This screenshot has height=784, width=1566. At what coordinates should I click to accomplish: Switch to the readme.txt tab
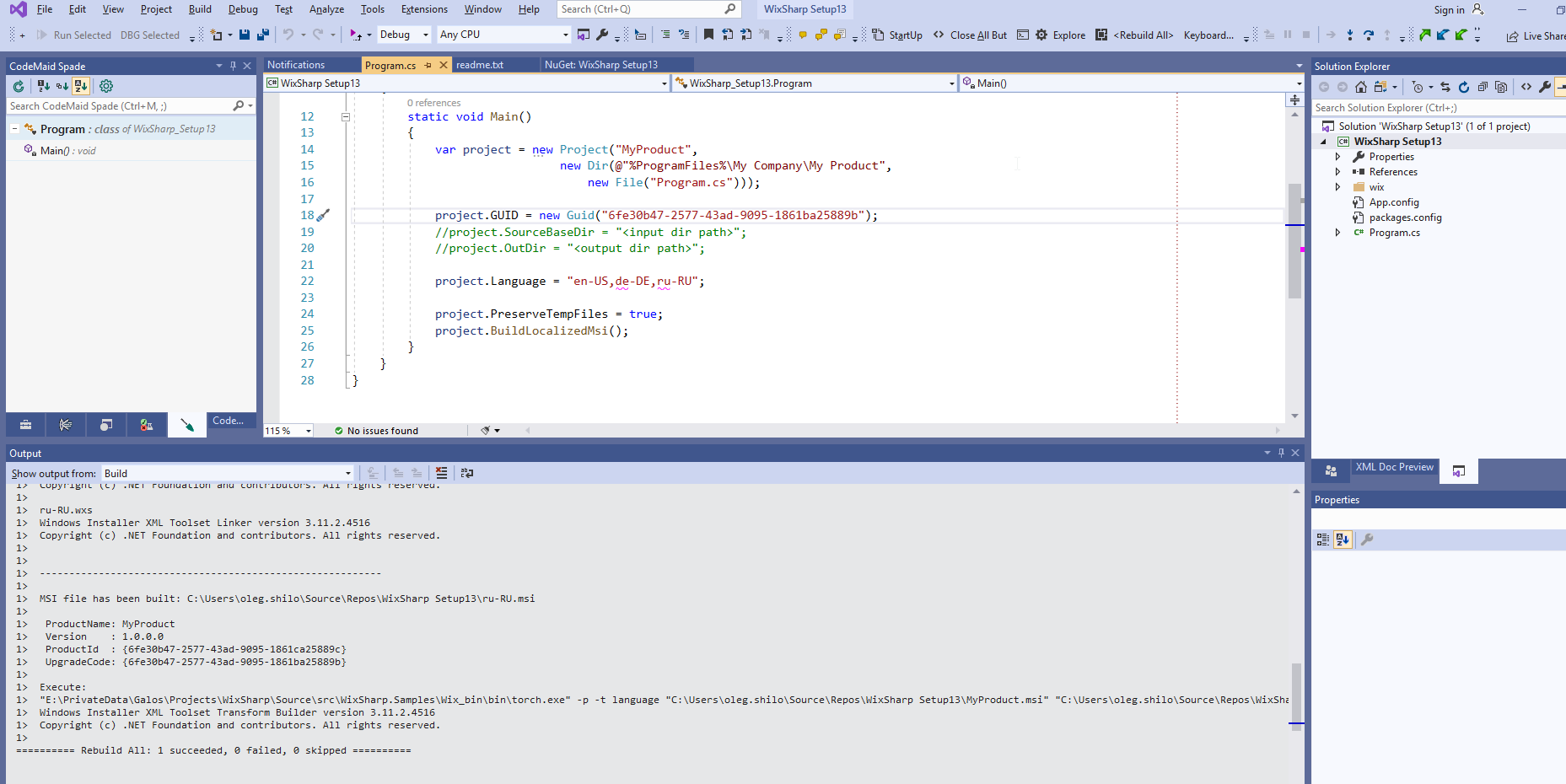[x=480, y=65]
